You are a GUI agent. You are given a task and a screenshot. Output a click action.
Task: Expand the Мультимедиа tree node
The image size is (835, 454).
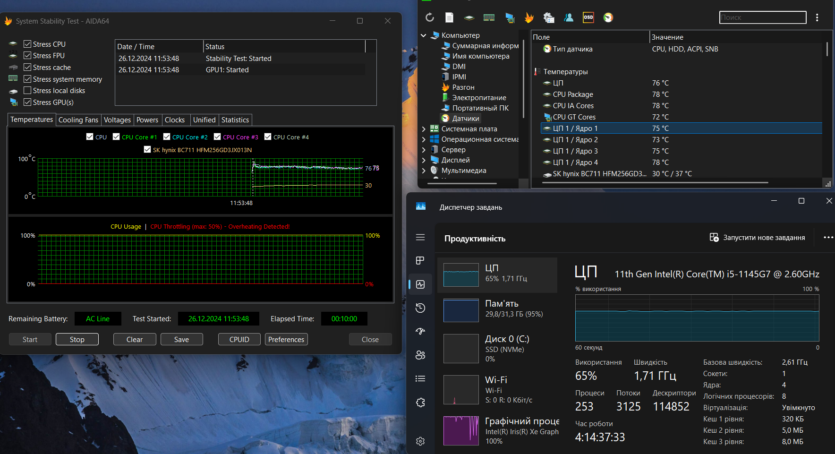424,170
